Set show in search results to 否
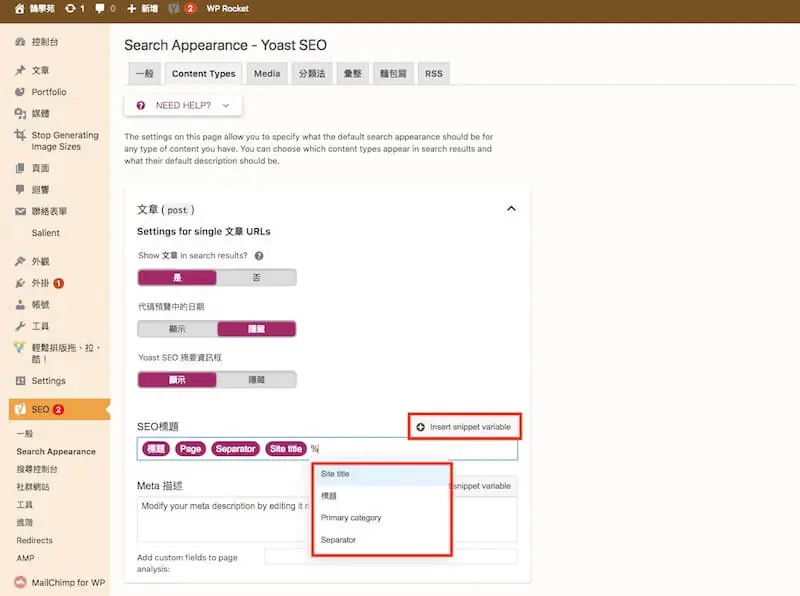Viewport: 800px width, 596px height. tap(256, 278)
